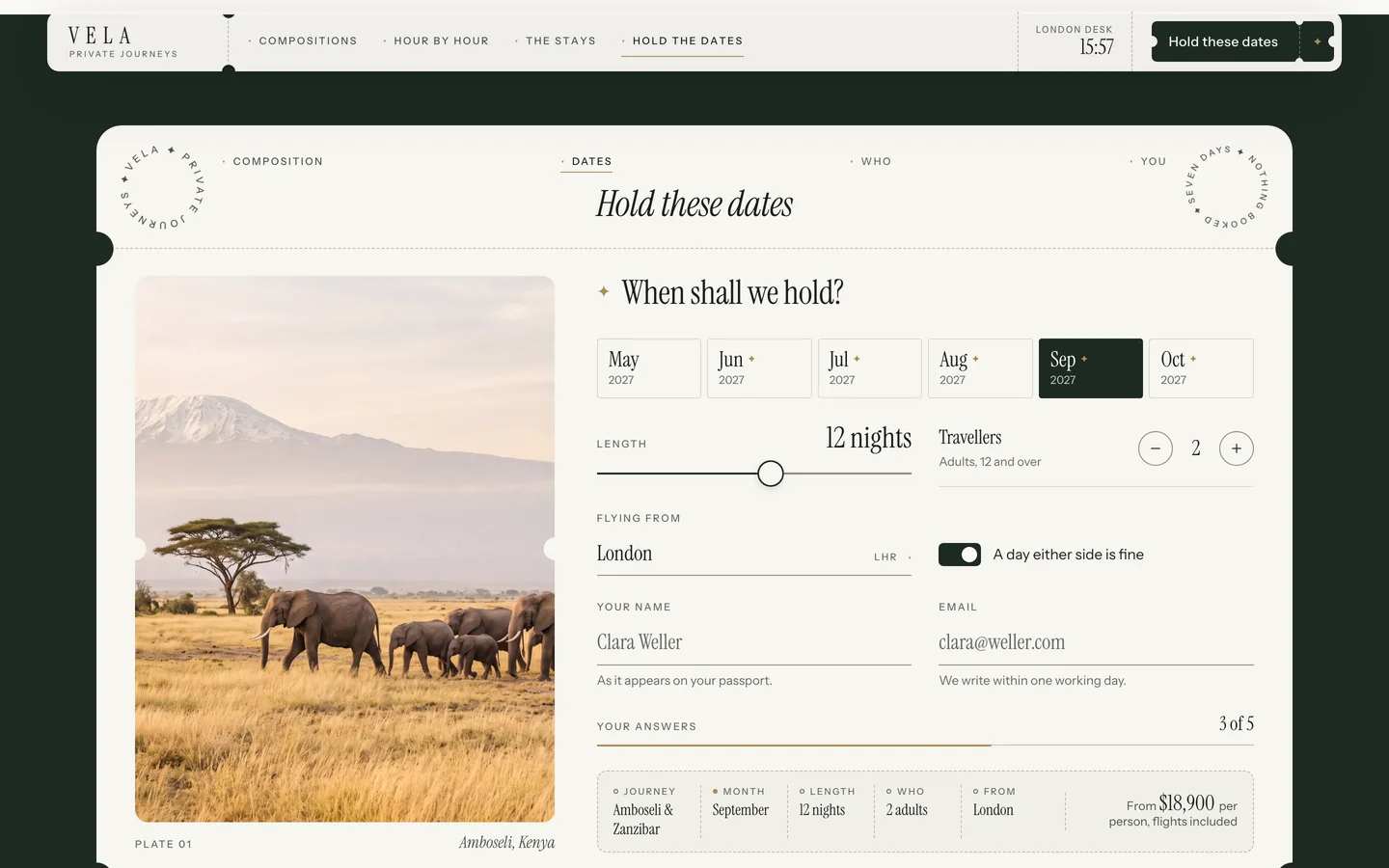Click 'We write within one working day' note
The width and height of the screenshot is (1389, 868).
pyautogui.click(x=1033, y=681)
